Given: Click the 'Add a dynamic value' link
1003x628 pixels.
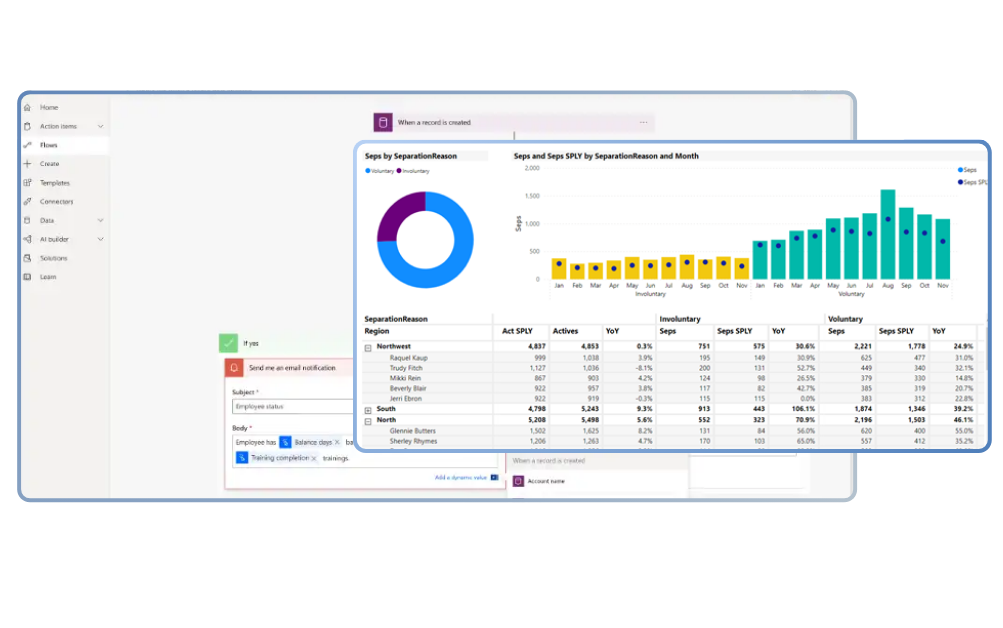Looking at the screenshot, I should 460,478.
